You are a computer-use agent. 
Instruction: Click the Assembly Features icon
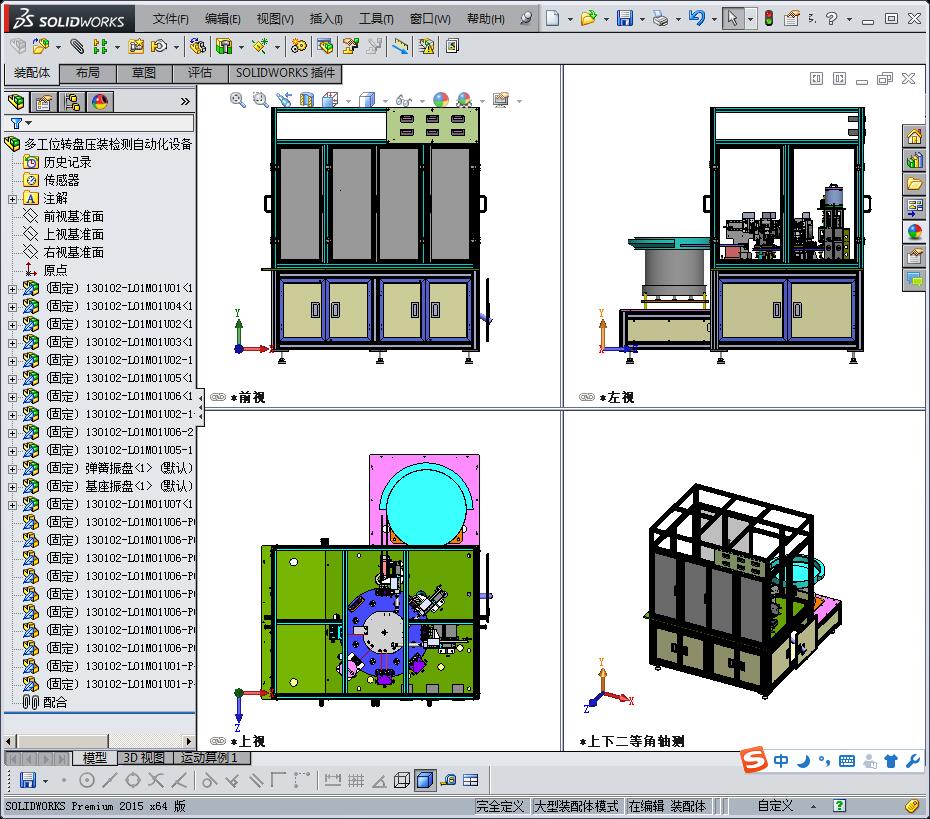(224, 46)
